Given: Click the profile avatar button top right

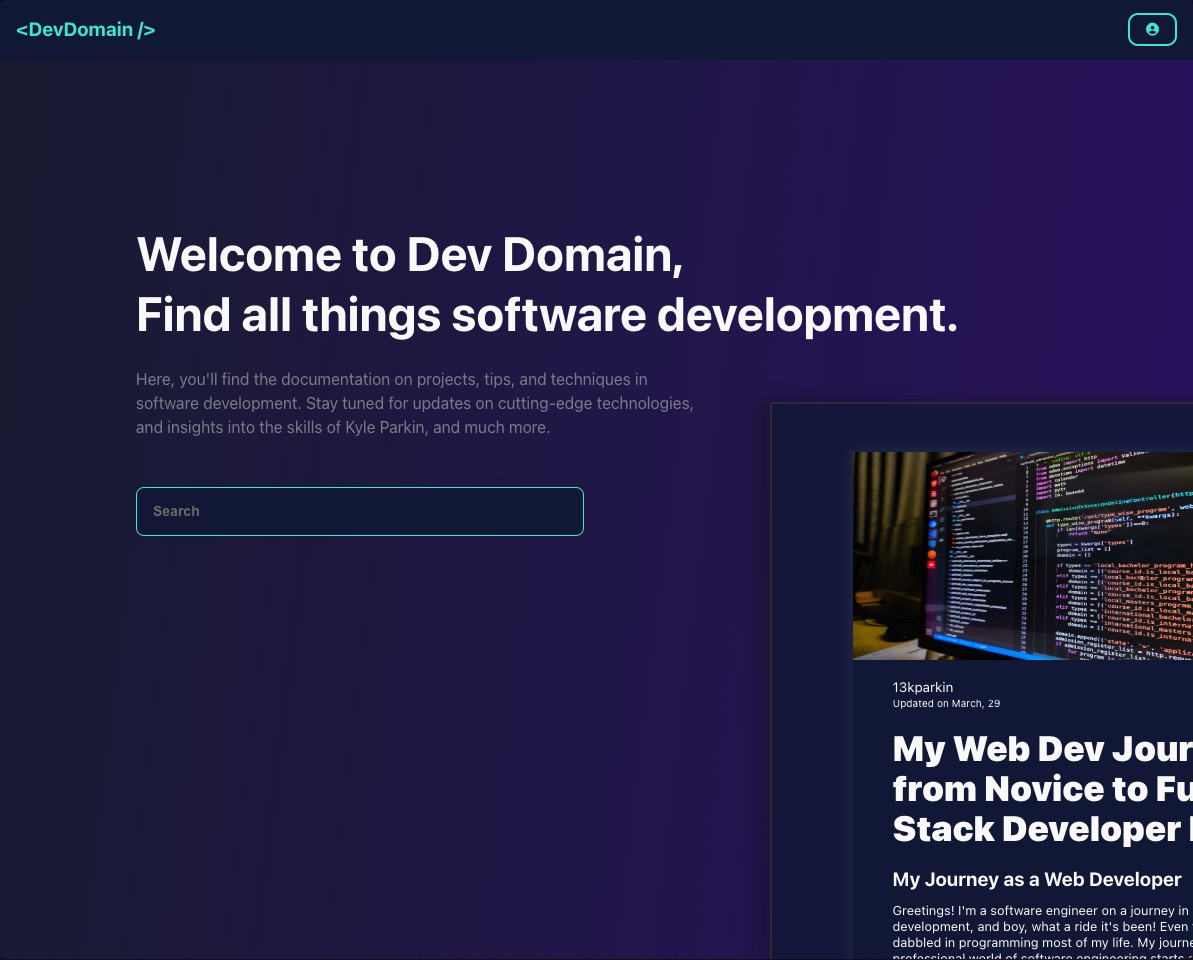Looking at the screenshot, I should click(x=1152, y=29).
